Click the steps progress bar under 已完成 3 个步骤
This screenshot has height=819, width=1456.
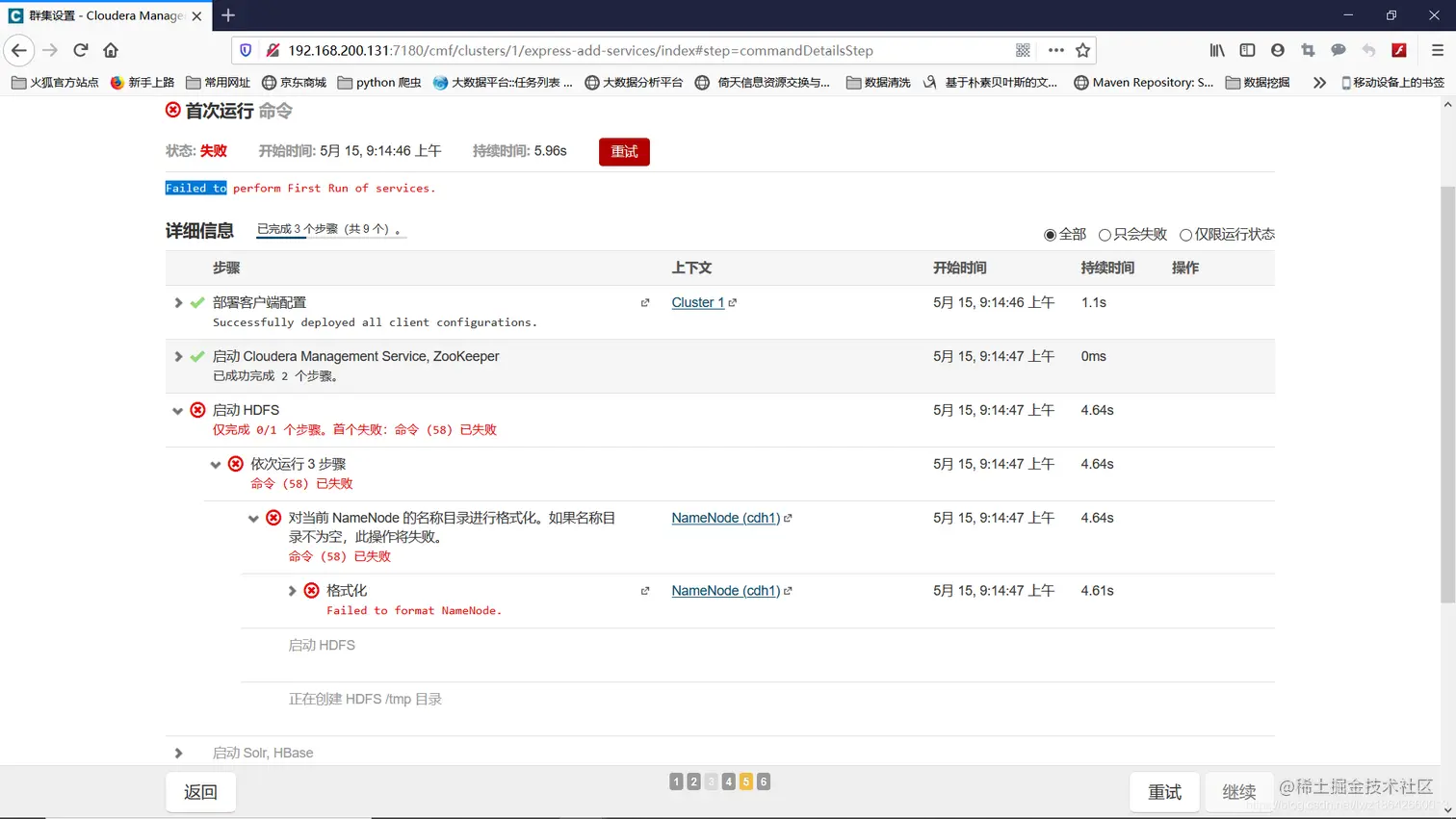[x=331, y=238]
